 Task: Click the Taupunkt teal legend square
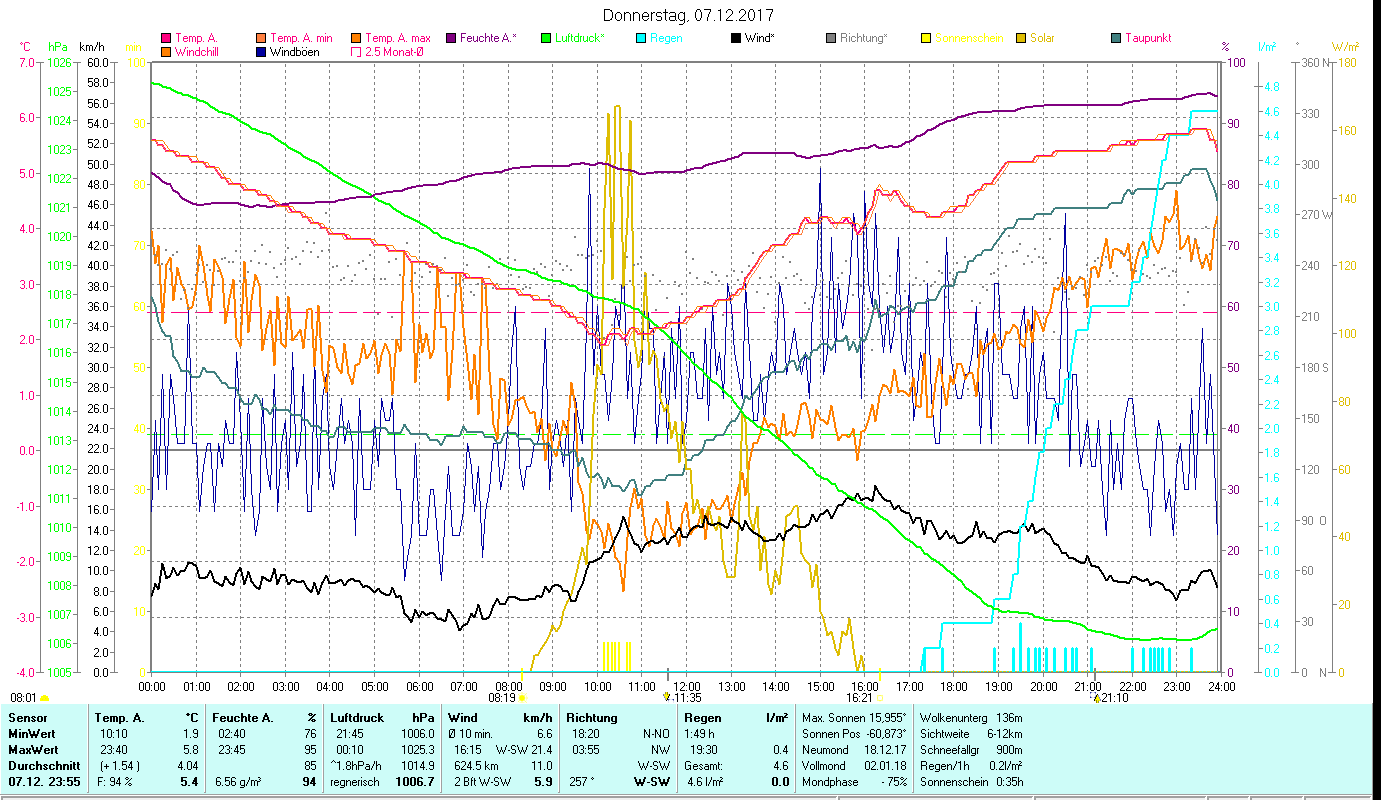pos(1115,38)
